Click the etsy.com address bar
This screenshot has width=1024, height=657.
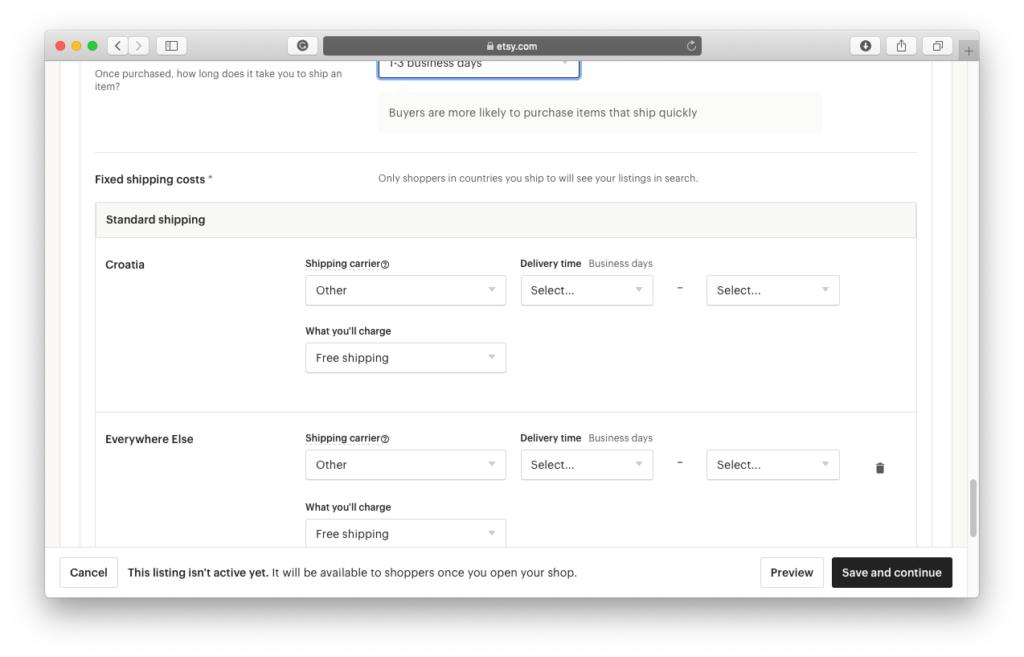511,46
